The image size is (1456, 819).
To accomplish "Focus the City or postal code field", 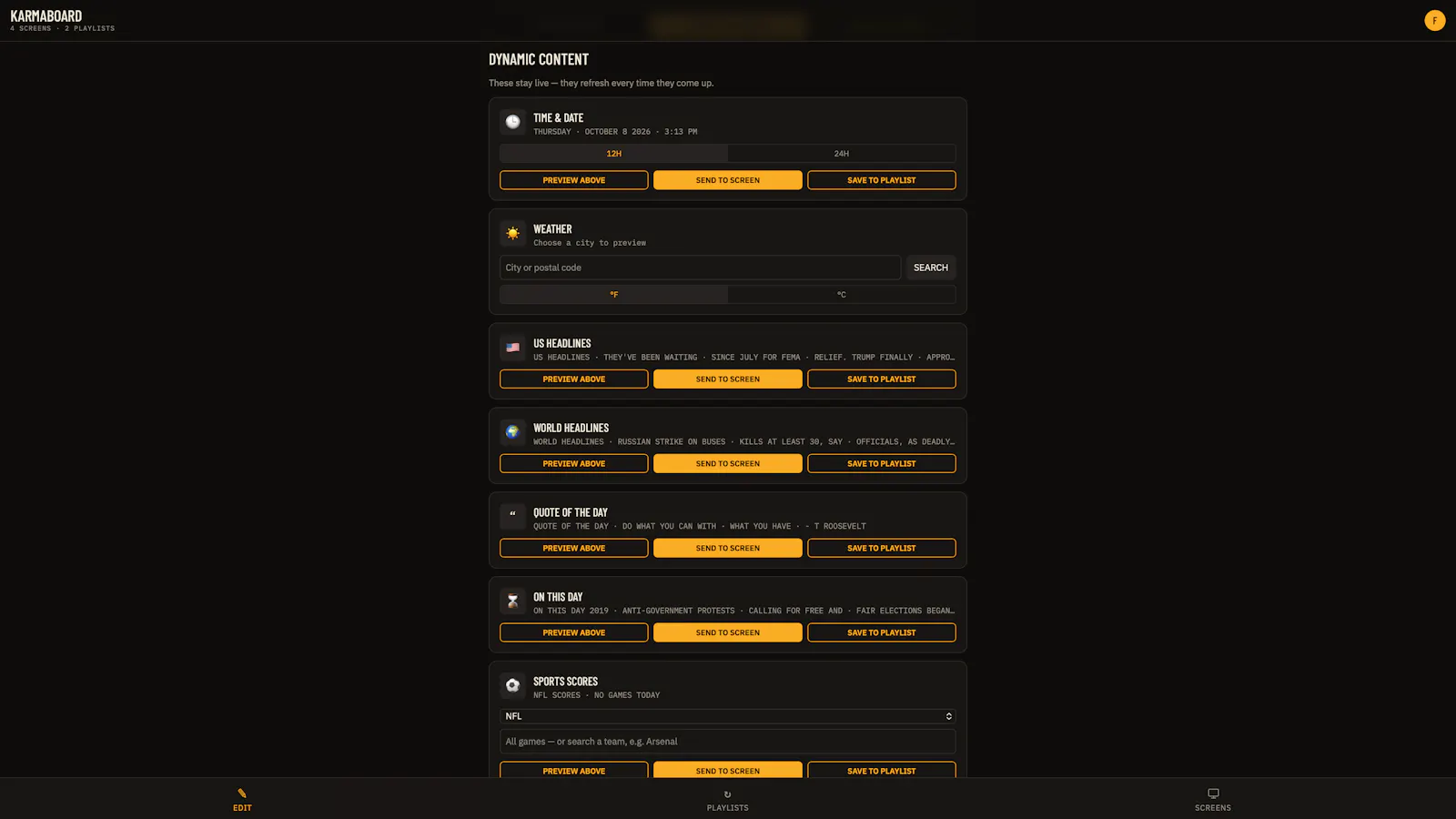I will pos(700,268).
